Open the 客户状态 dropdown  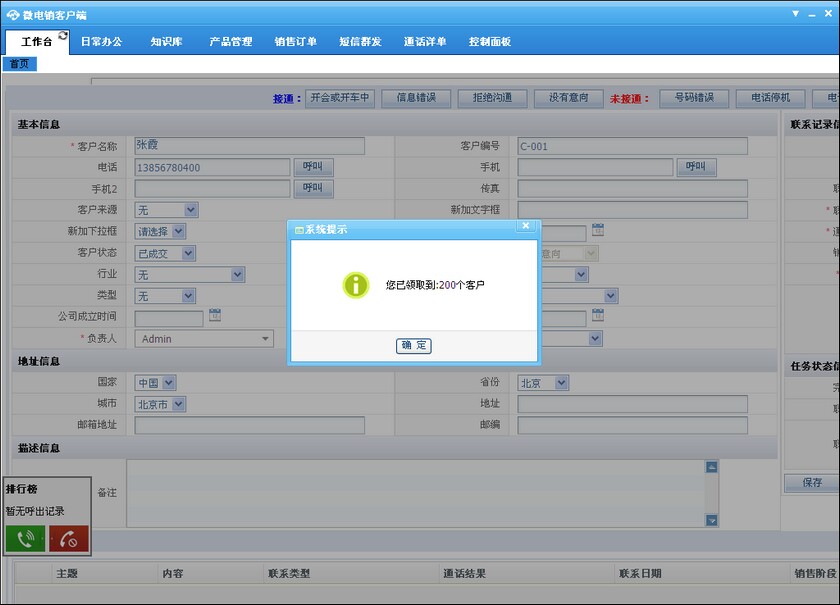coord(188,253)
